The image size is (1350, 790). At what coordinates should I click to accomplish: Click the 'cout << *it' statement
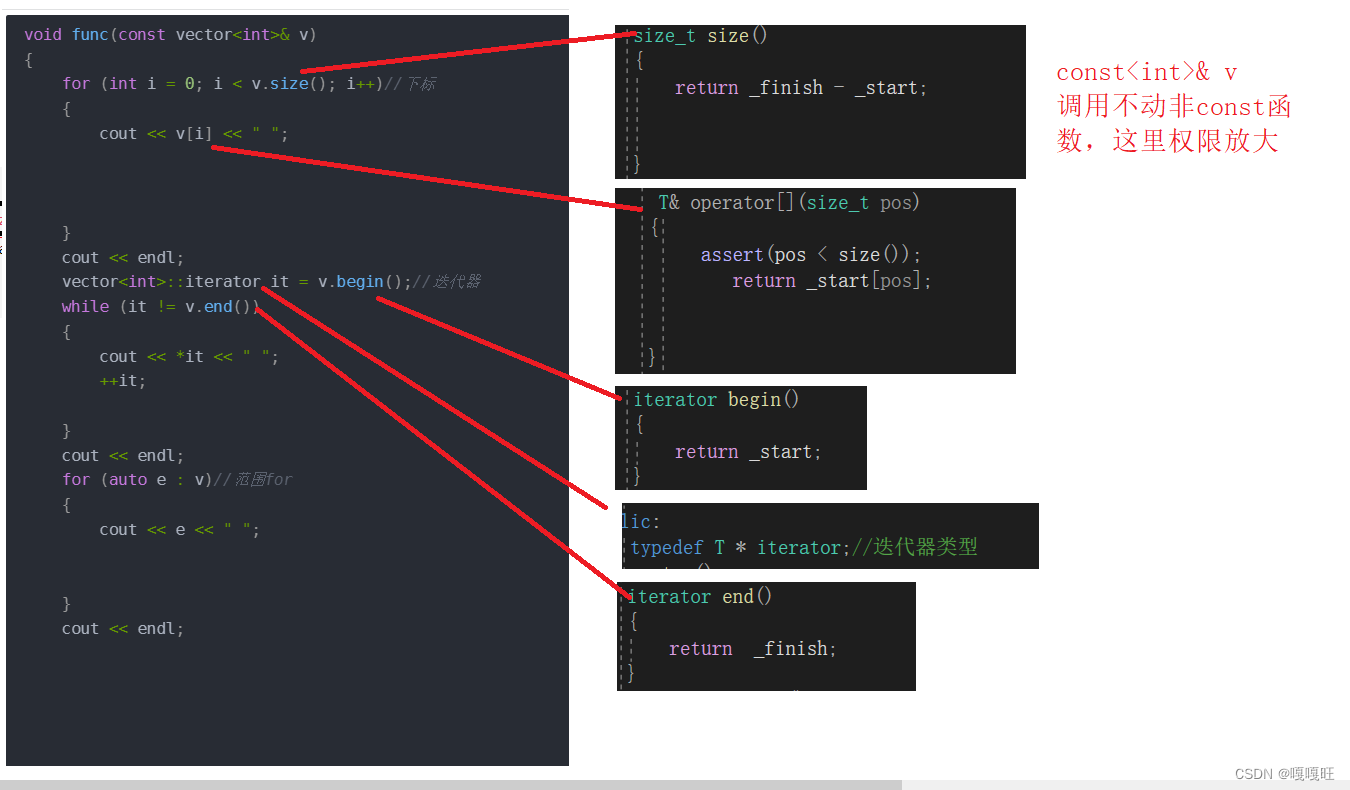189,356
